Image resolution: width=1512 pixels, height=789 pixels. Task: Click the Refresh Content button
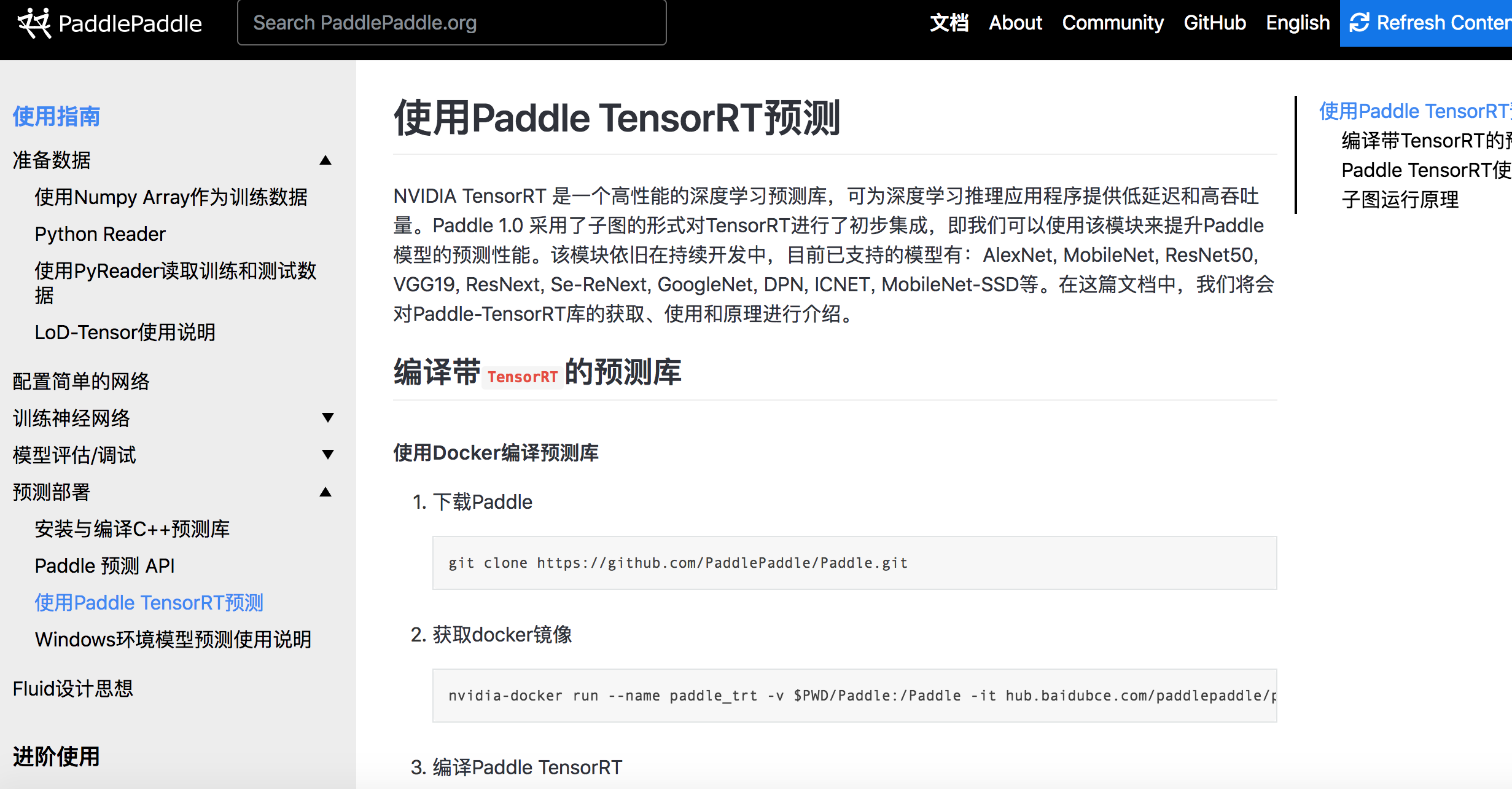1426,23
